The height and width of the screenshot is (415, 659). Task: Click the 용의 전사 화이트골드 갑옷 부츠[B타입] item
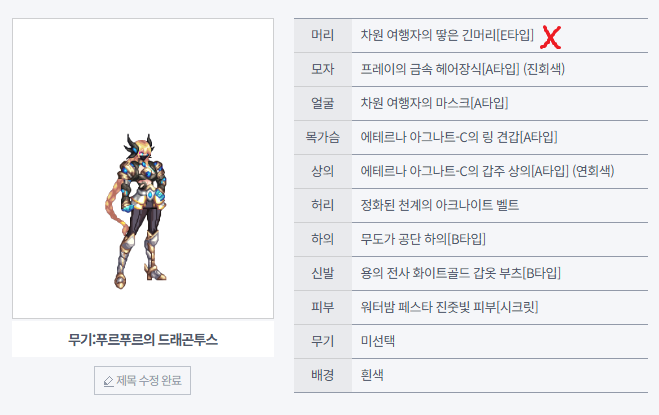[461, 274]
